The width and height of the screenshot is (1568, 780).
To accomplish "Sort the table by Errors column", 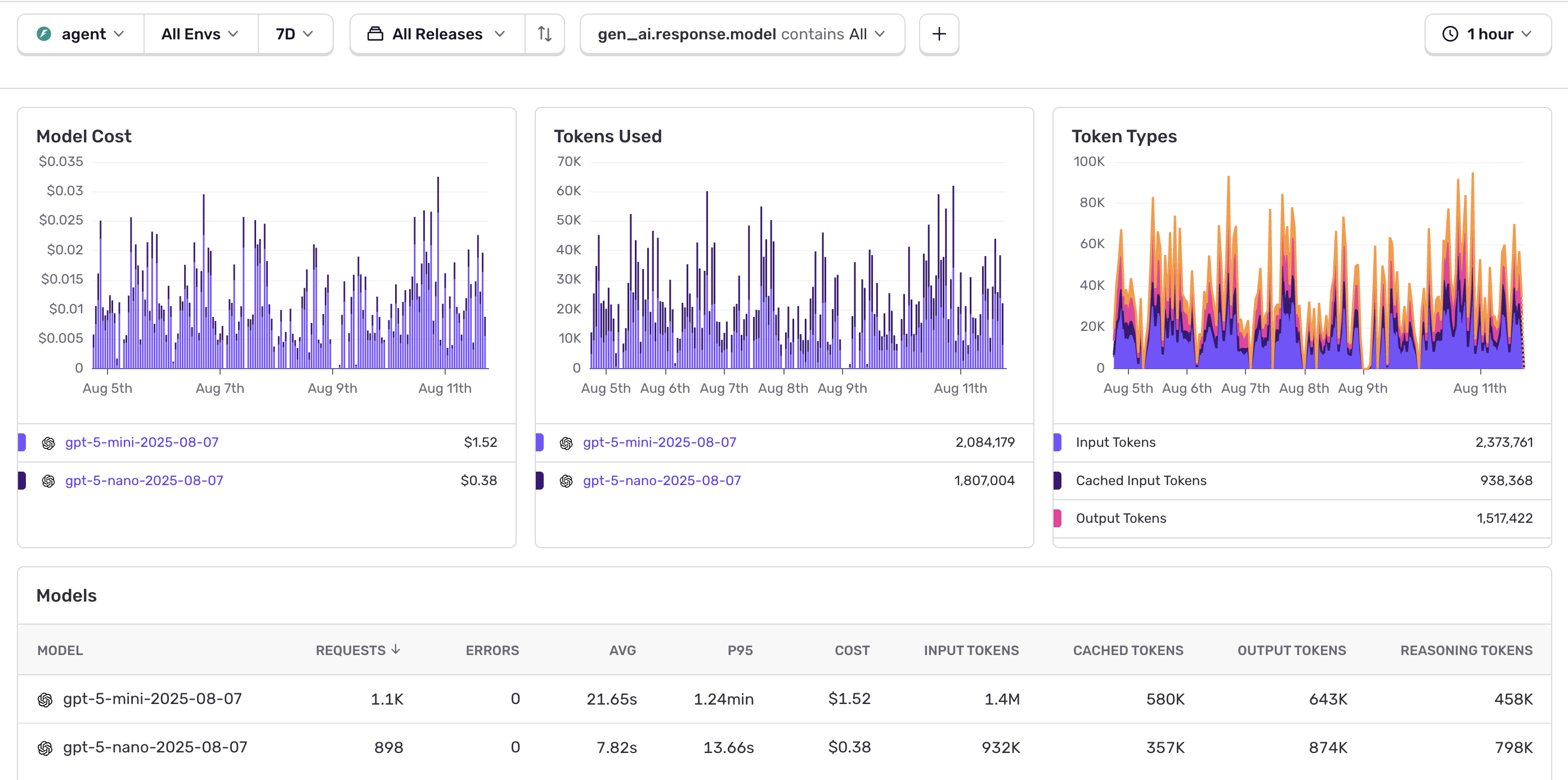I will tap(492, 651).
